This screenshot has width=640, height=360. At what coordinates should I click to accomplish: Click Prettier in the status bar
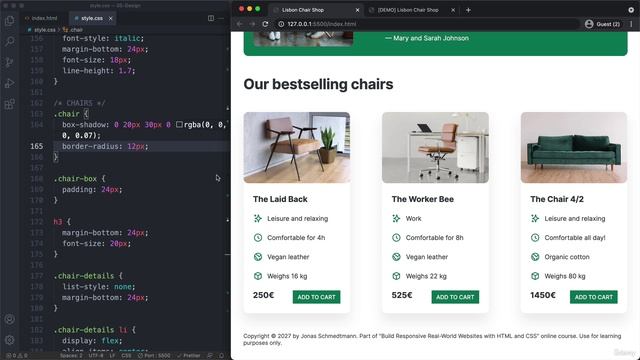(x=189, y=356)
